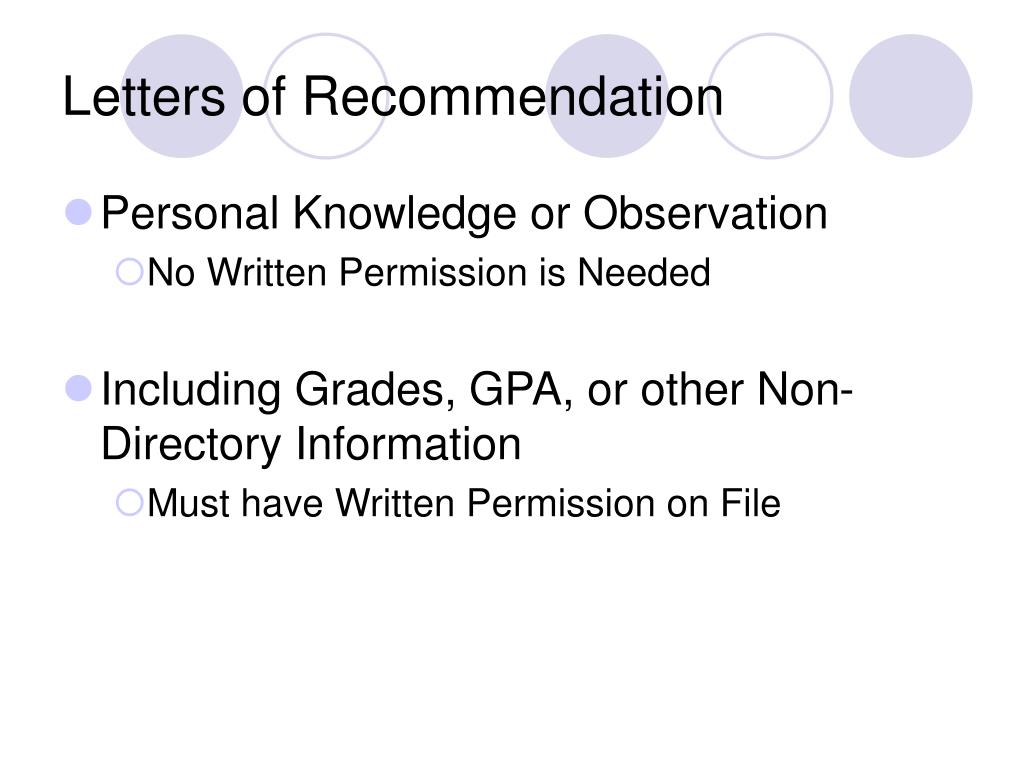The height and width of the screenshot is (768, 1024).
Task: Click the word Observation
Action: (705, 214)
